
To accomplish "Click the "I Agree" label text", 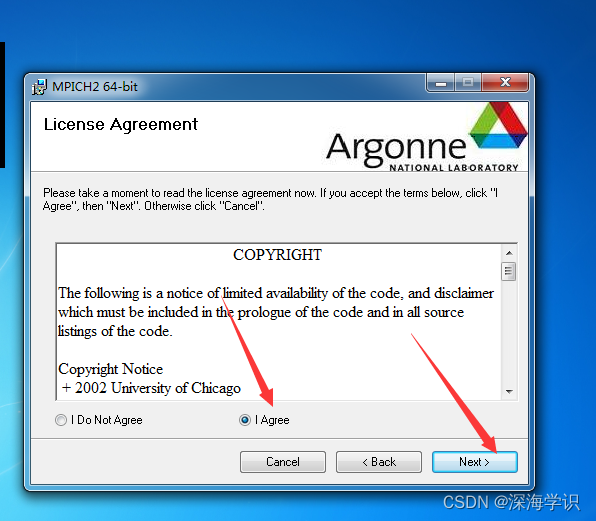I will coord(272,420).
